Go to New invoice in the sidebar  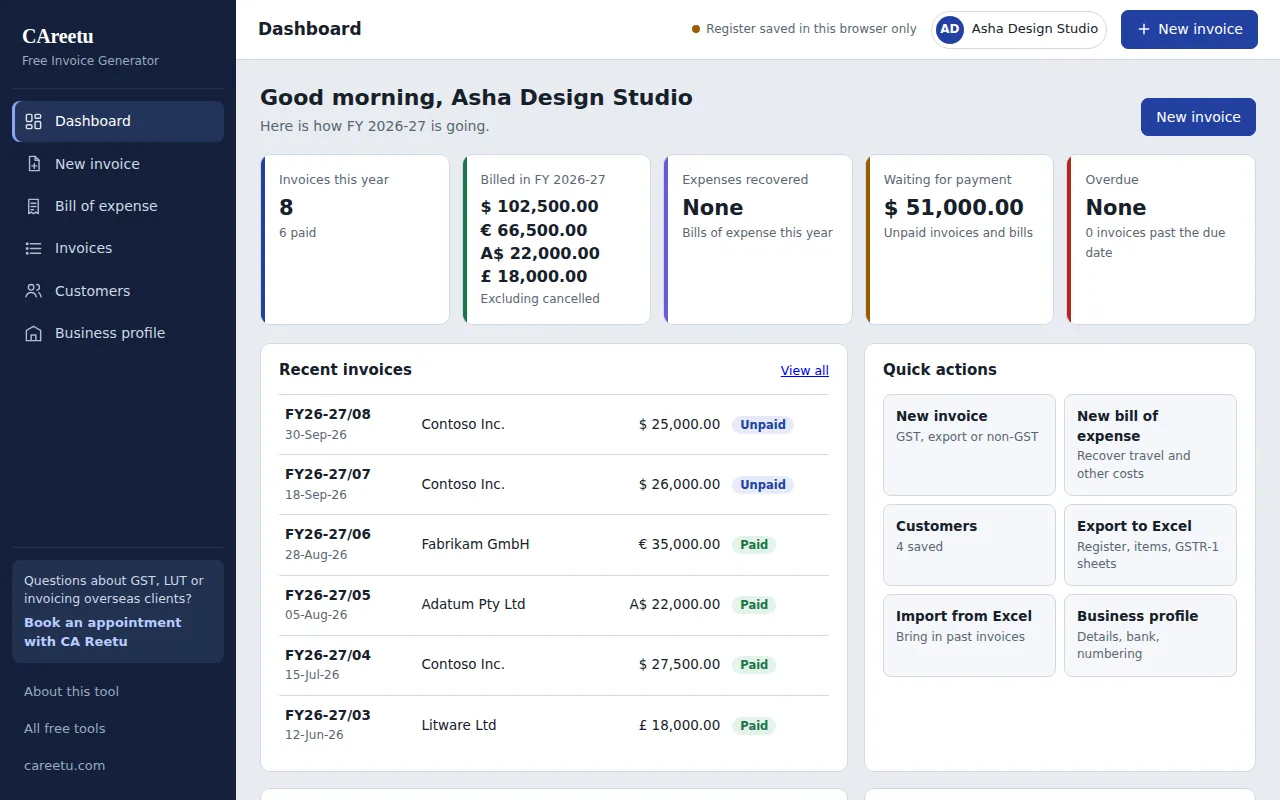118,164
